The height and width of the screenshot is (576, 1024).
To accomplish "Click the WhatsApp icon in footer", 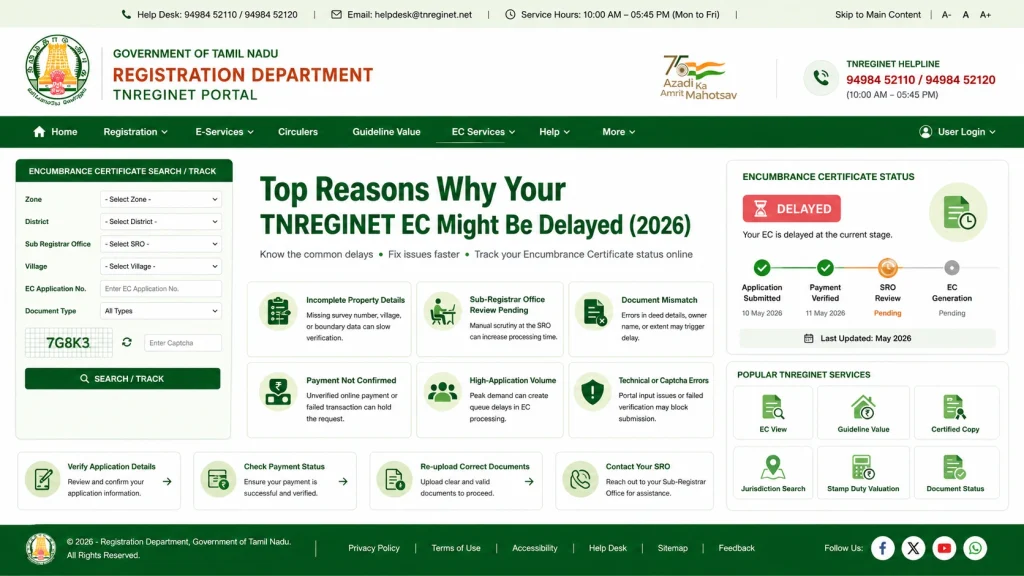I will click(x=975, y=548).
